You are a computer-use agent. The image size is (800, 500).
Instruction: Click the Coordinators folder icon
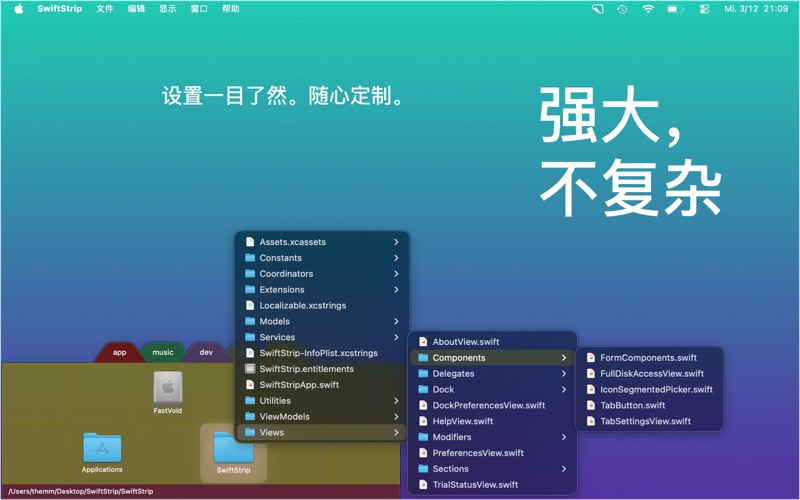[250, 273]
